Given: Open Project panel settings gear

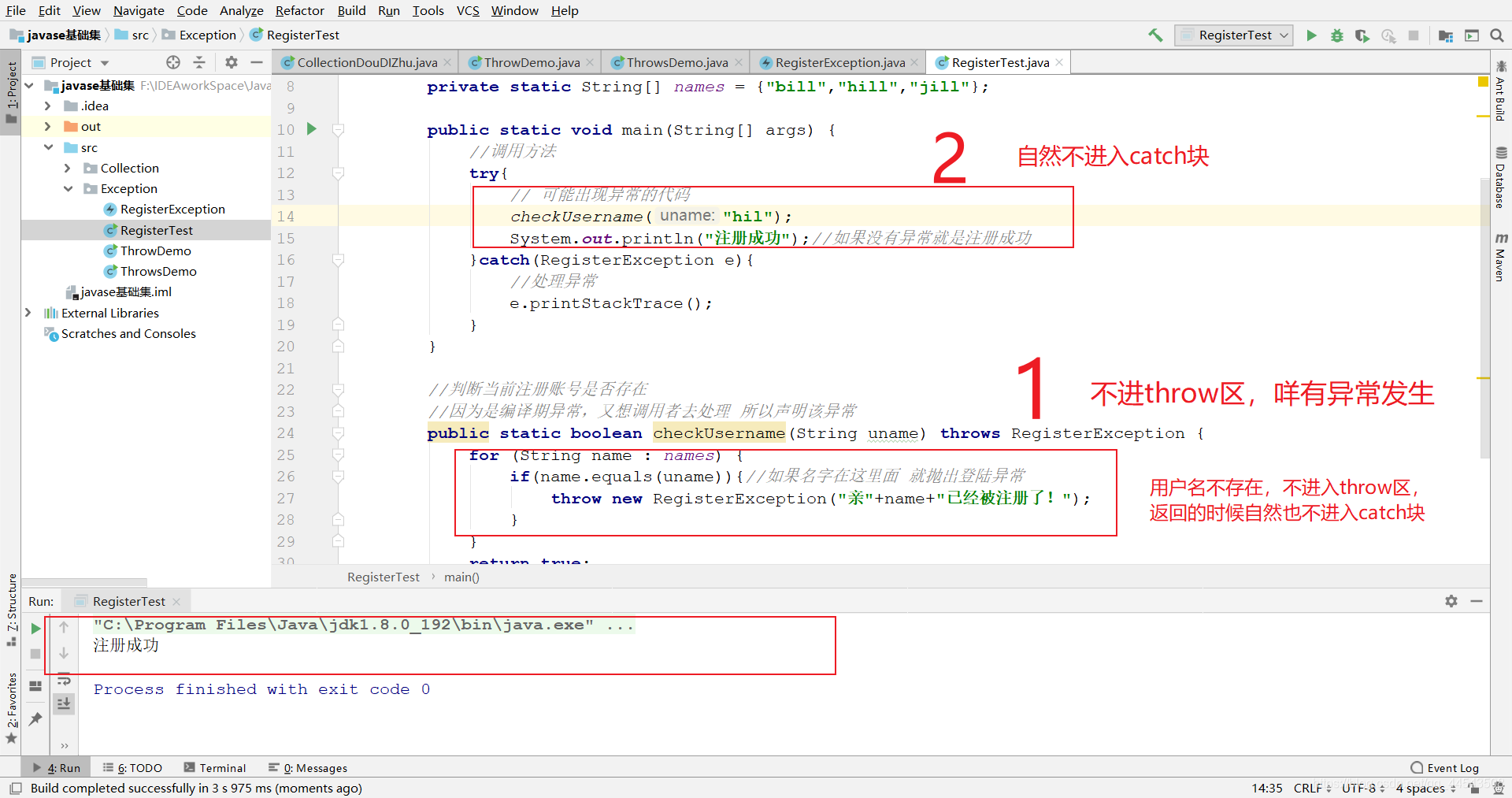Looking at the screenshot, I should coord(231,62).
